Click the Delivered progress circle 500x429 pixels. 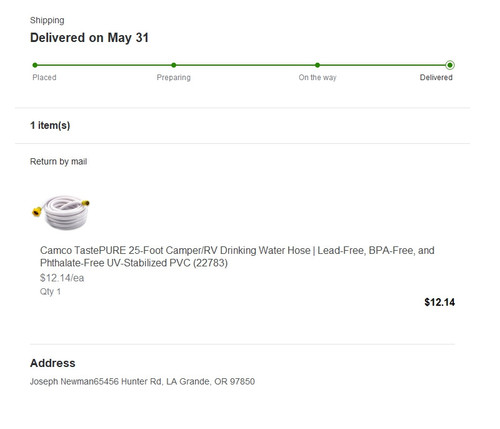point(450,65)
